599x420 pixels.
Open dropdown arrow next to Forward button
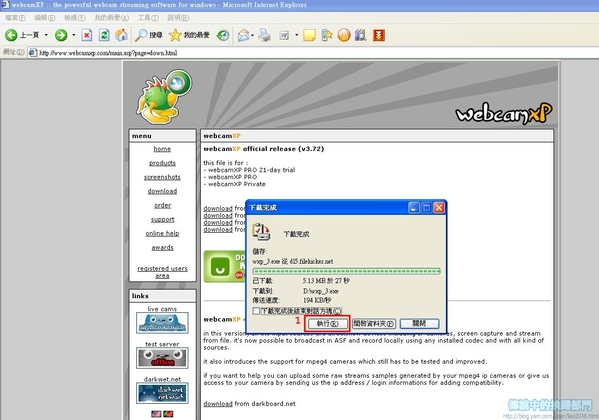pyautogui.click(x=74, y=35)
